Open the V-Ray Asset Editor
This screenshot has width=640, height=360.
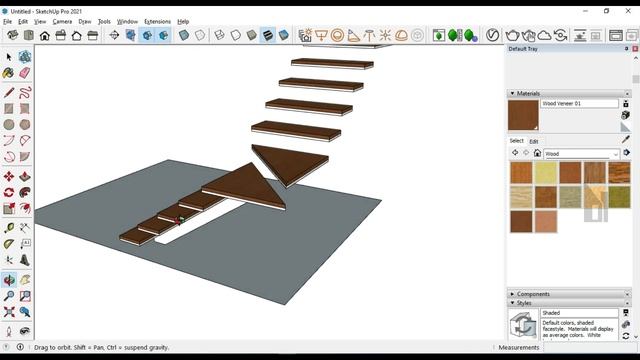coord(492,36)
